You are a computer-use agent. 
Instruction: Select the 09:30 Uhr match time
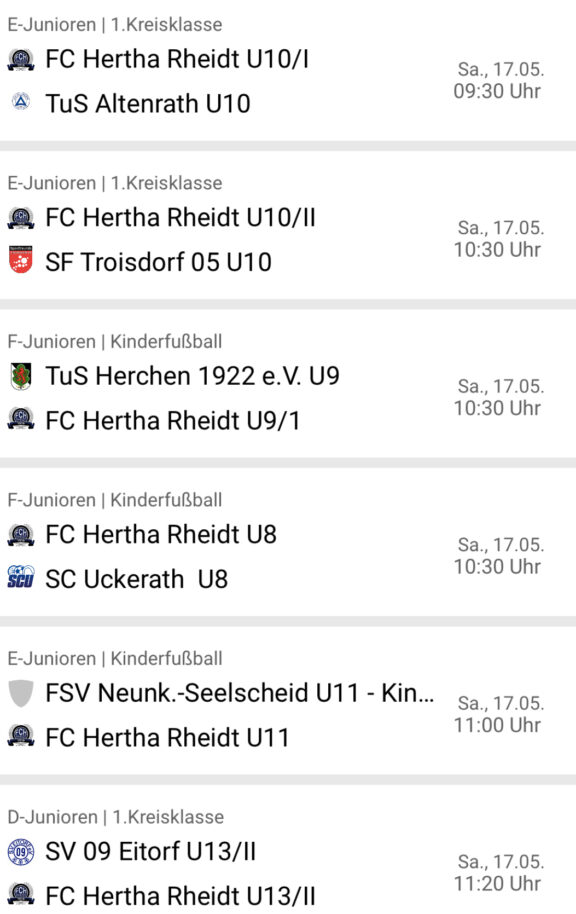pyautogui.click(x=497, y=91)
